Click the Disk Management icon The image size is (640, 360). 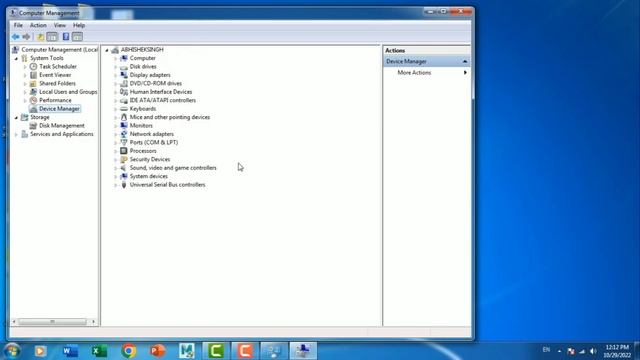33,126
